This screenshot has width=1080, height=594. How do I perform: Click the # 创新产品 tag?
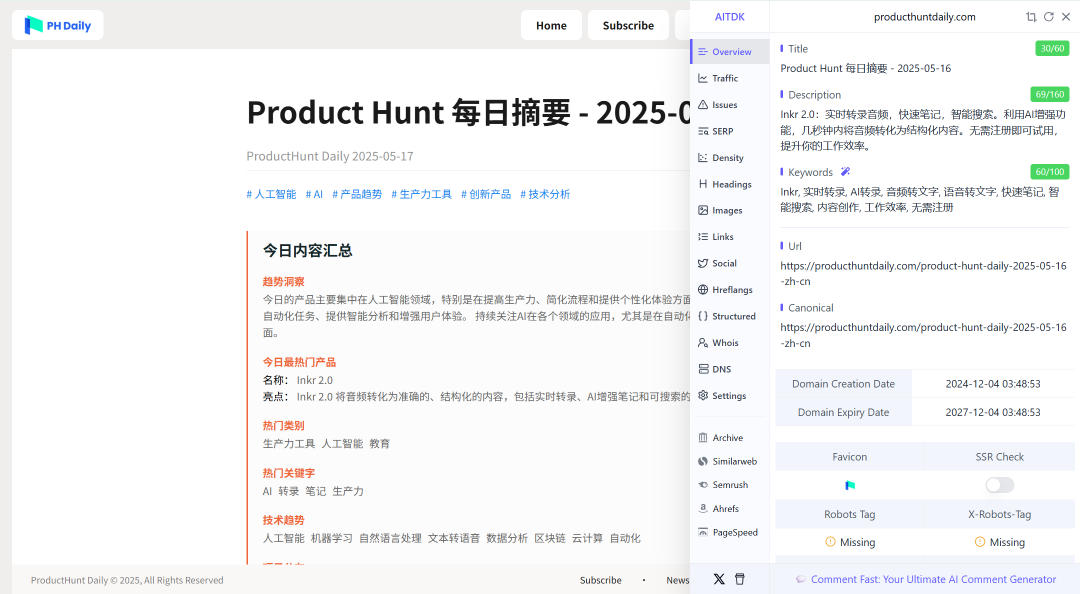tap(486, 194)
